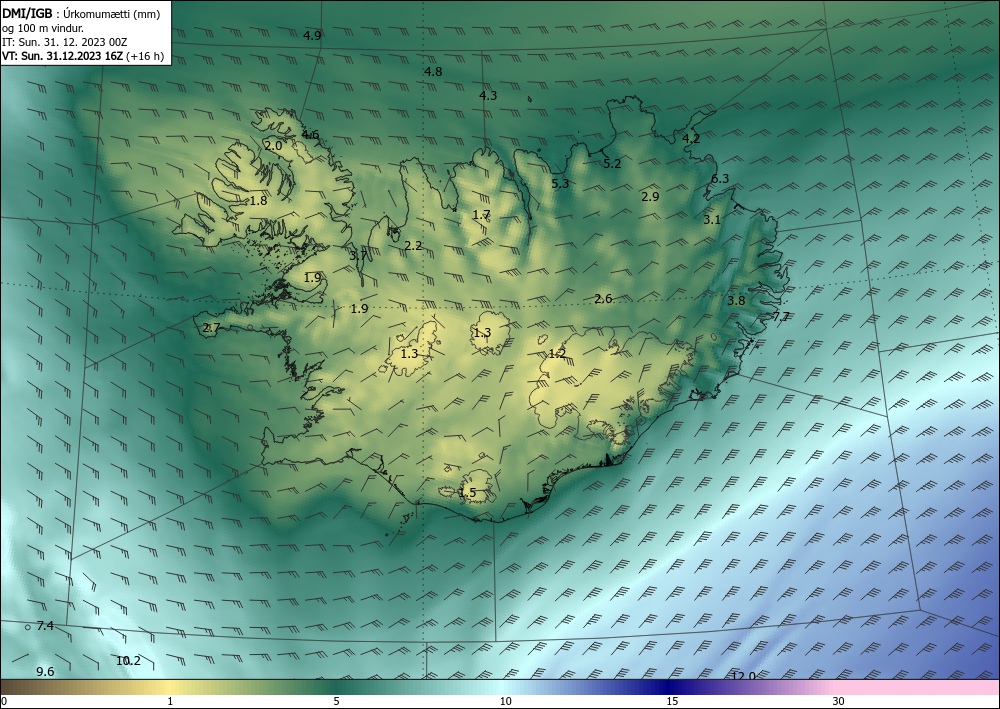Click the 'VT: Sun. 31.12.2023 16Z (+16 h)' line
The image size is (1000, 709).
point(83,56)
